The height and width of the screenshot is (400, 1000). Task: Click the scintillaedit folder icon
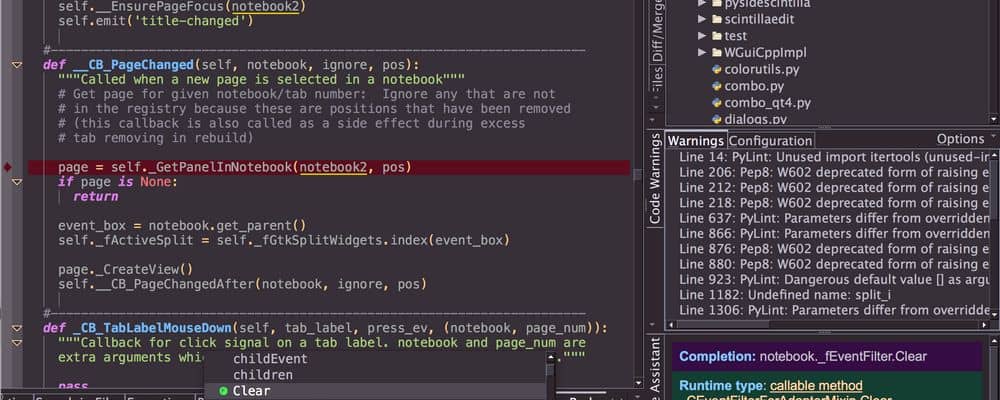pos(717,19)
